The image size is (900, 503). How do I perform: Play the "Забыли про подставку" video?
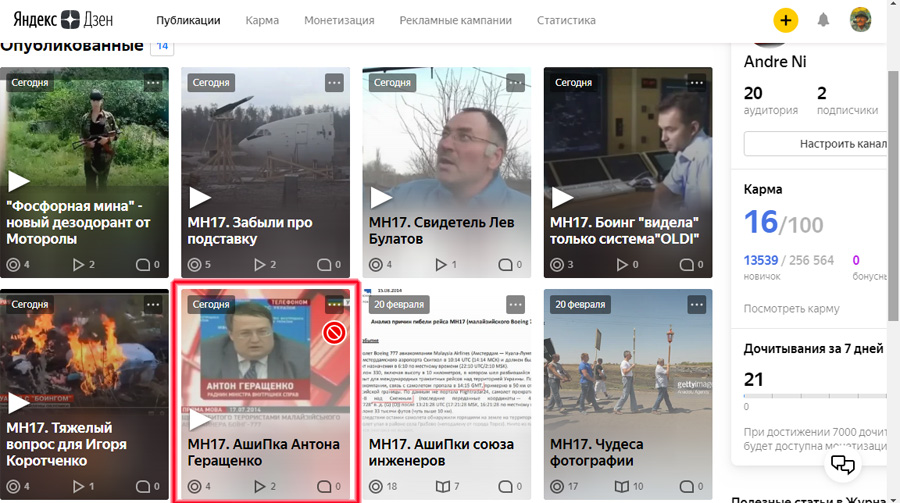tap(200, 198)
